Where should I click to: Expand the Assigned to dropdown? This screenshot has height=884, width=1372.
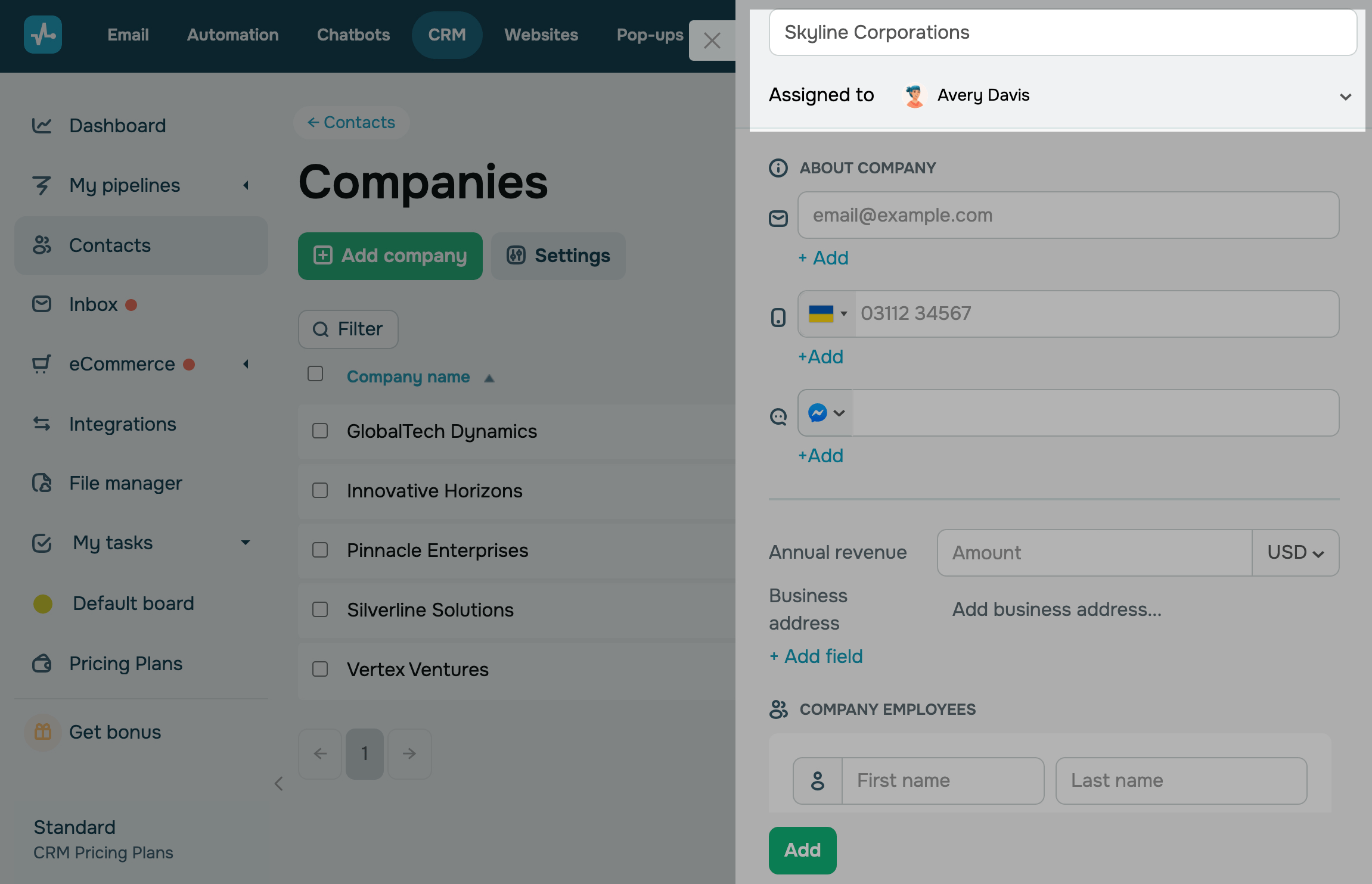point(1345,96)
